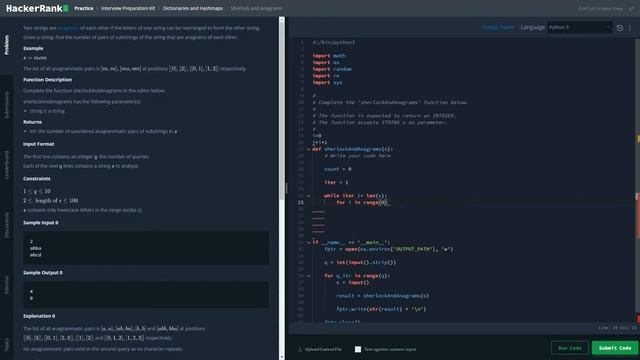Click the 'import math' code line
Screen dimensions: 640x360
[329, 56]
